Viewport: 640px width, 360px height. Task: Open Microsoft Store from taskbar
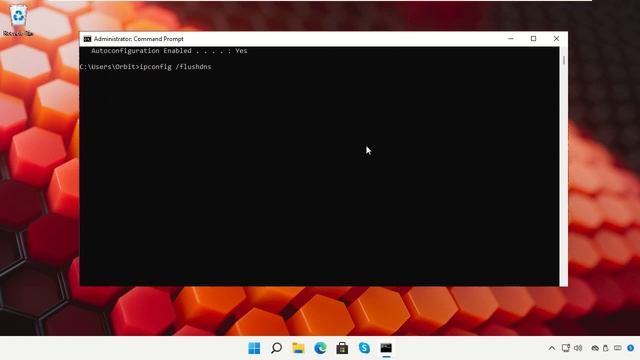(342, 348)
